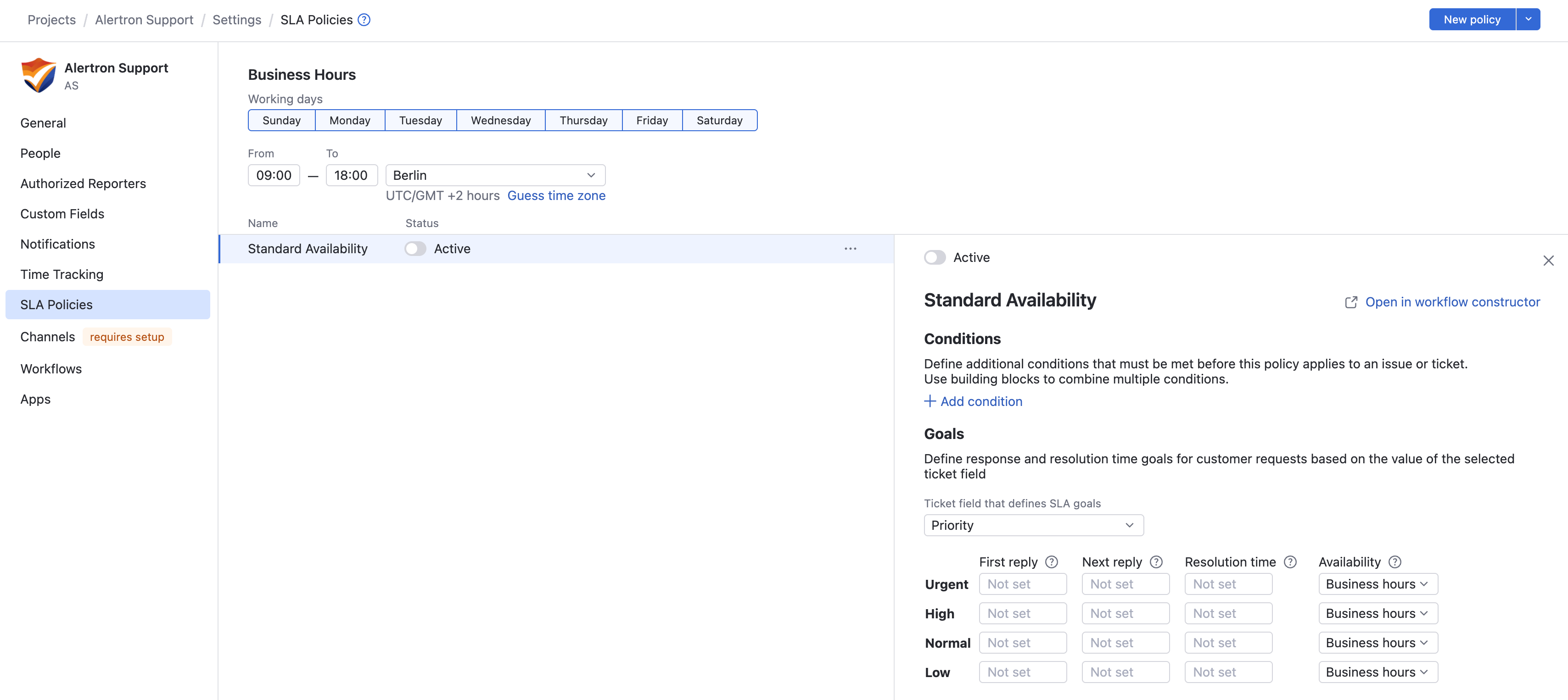Screen dimensions: 1568x700
Task: Open Standard Availability row more options menu
Action: tap(851, 249)
